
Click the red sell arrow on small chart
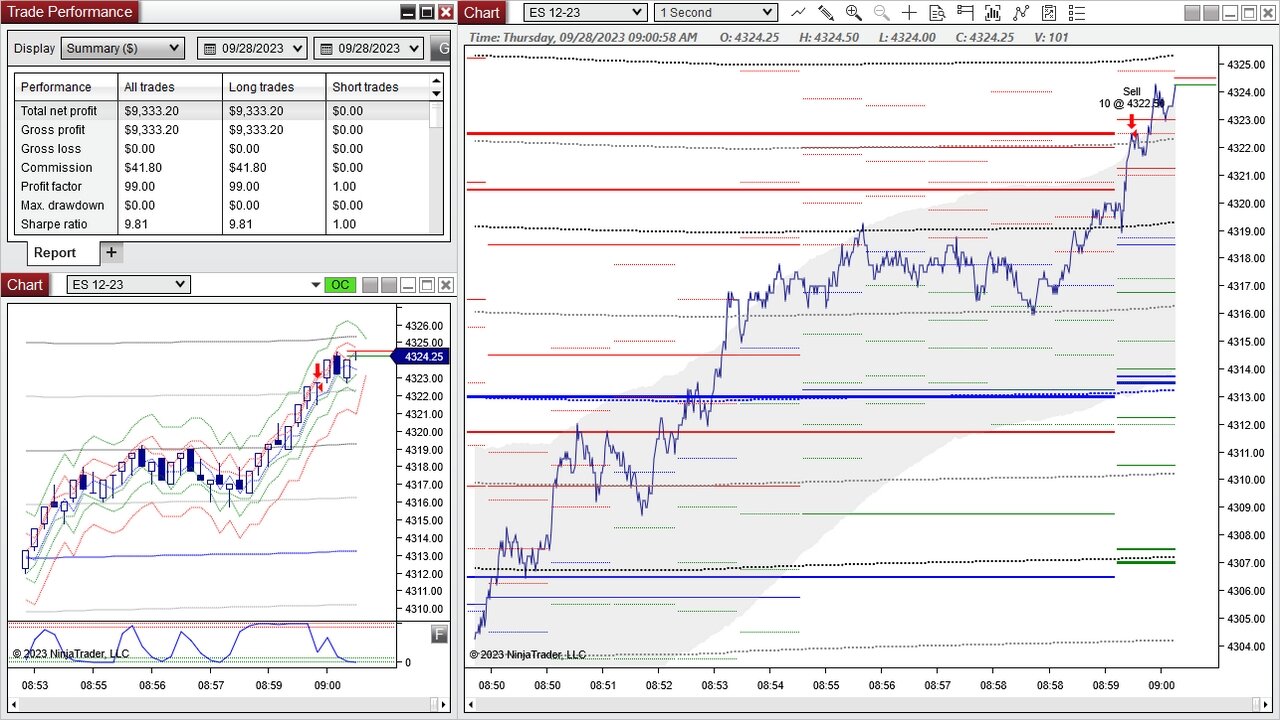coord(318,371)
